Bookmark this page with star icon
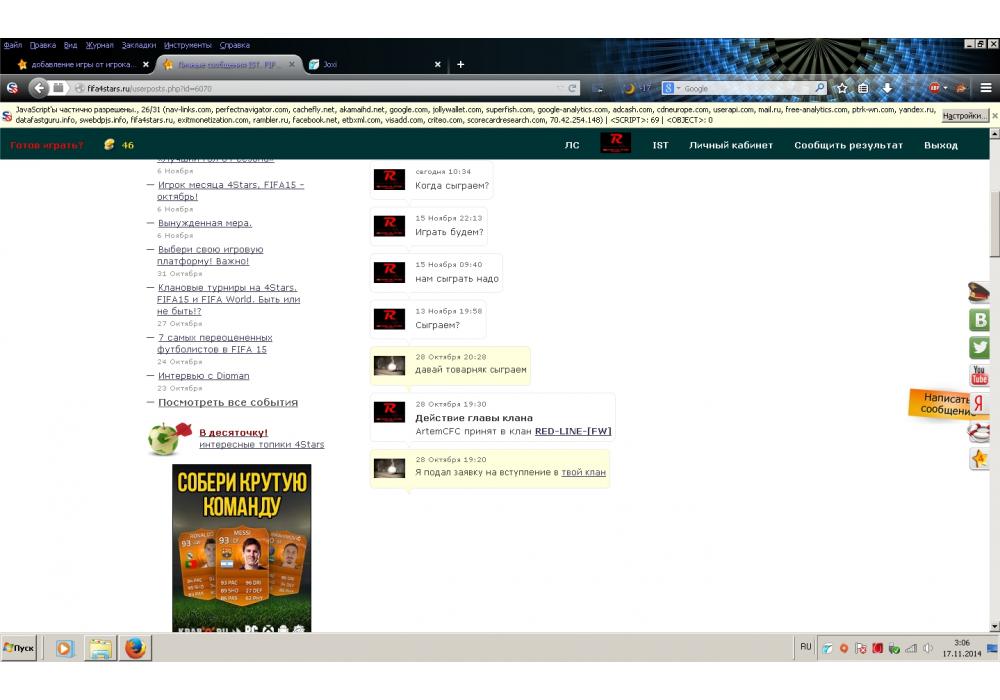Viewport: 1000px width, 700px height. (x=842, y=88)
